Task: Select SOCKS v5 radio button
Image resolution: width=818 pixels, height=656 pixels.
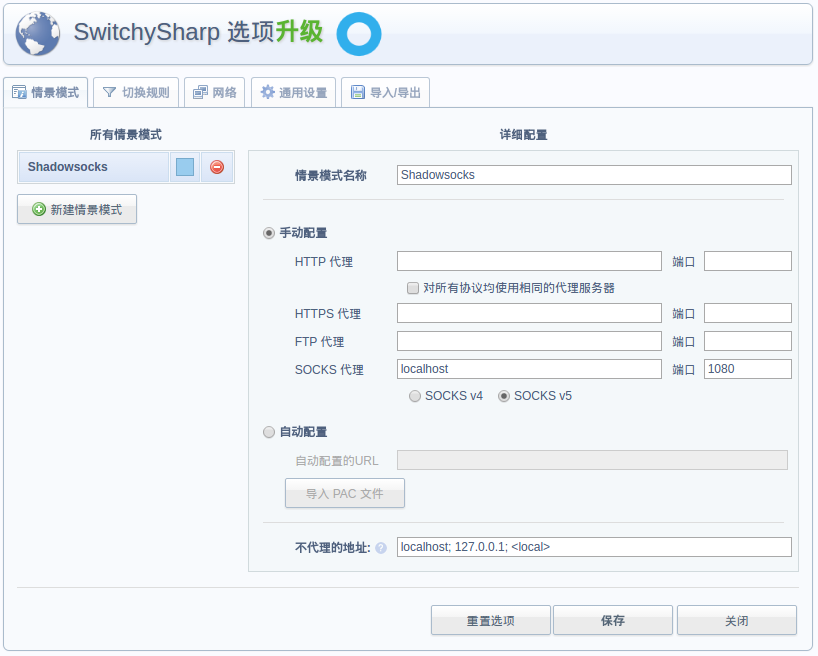Action: pyautogui.click(x=503, y=396)
